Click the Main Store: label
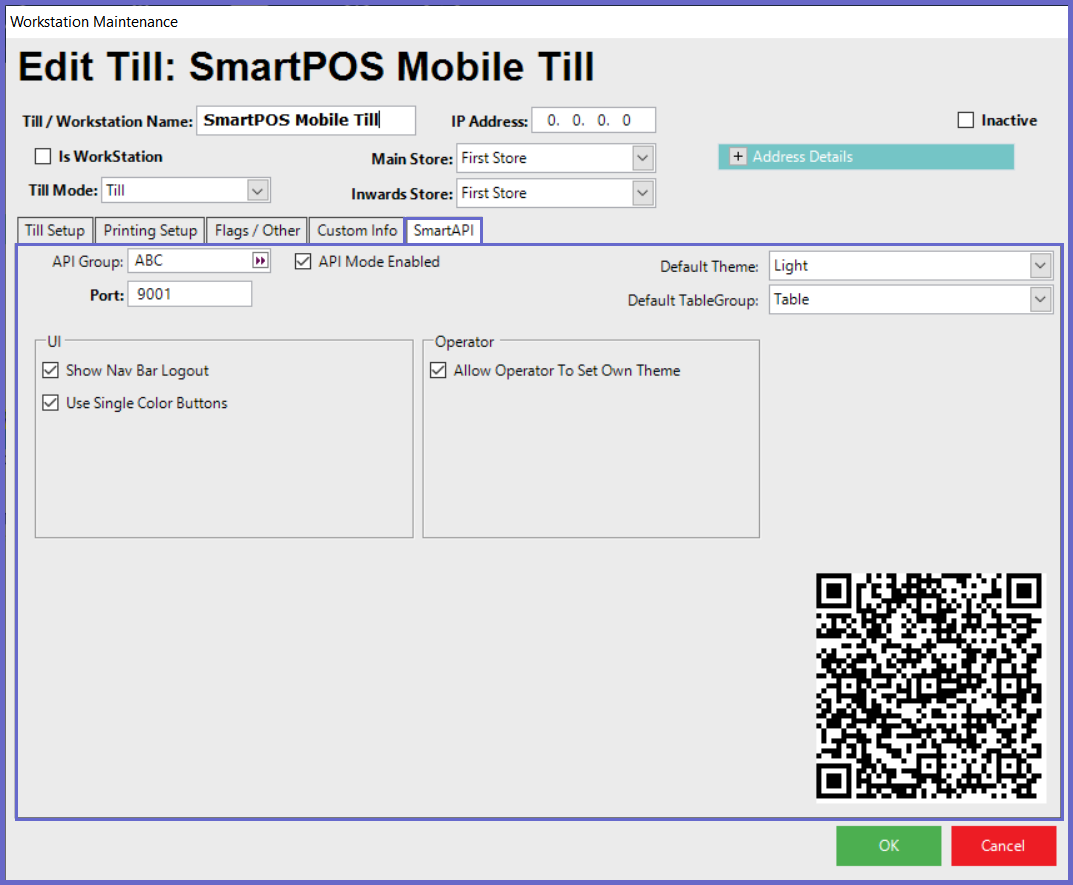This screenshot has height=885, width=1073. (412, 159)
